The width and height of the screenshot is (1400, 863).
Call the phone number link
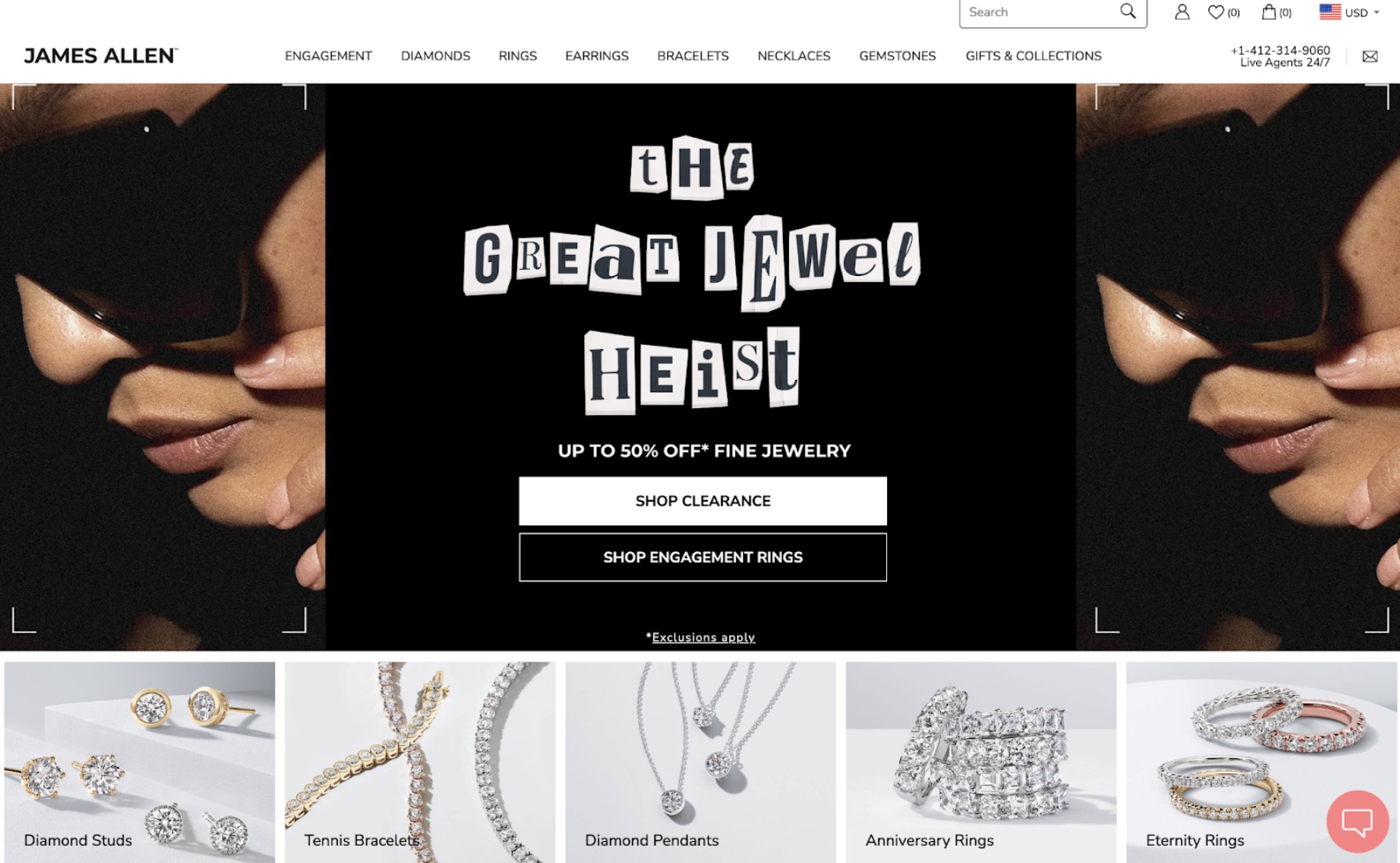pos(1280,50)
